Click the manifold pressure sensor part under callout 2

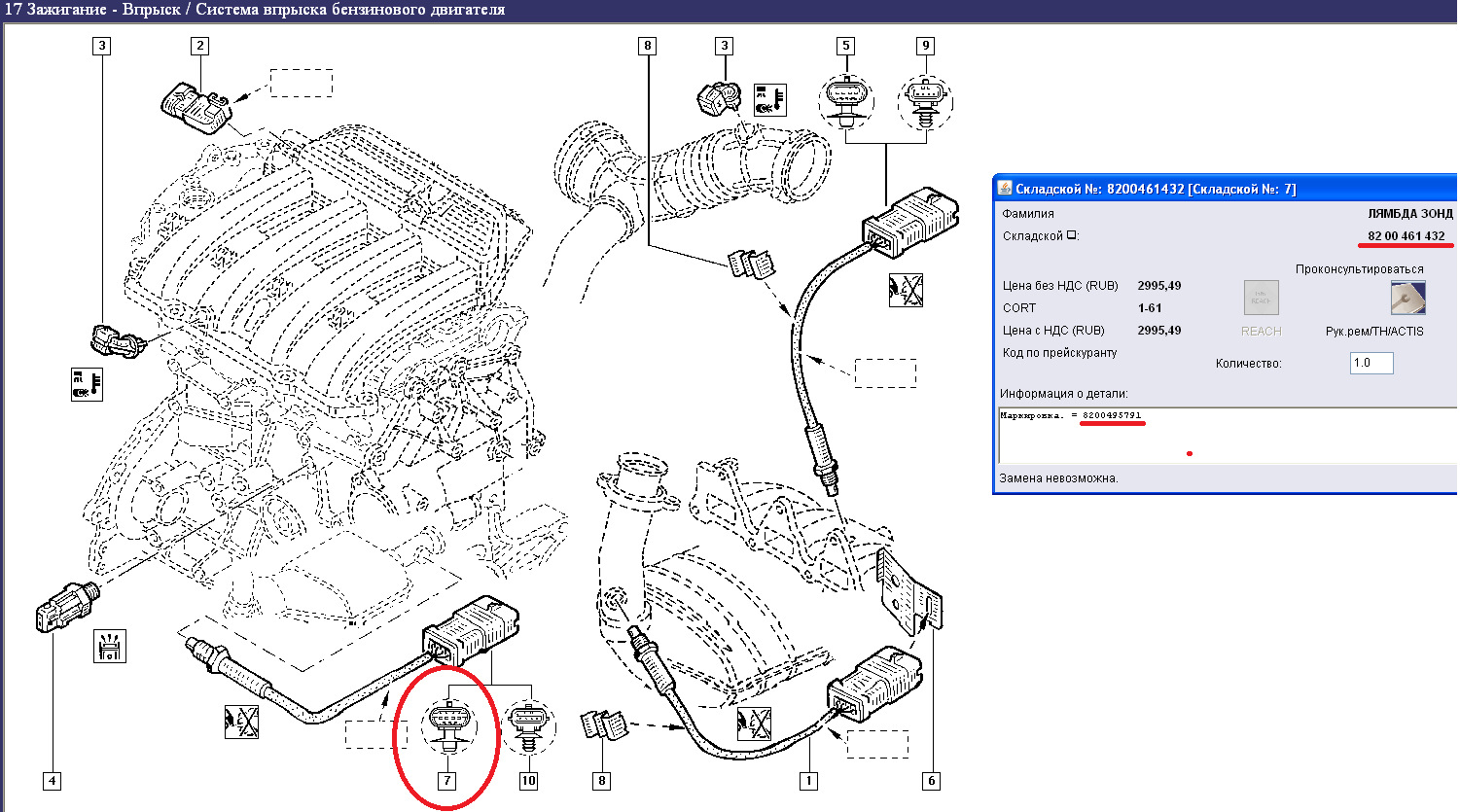click(x=197, y=106)
